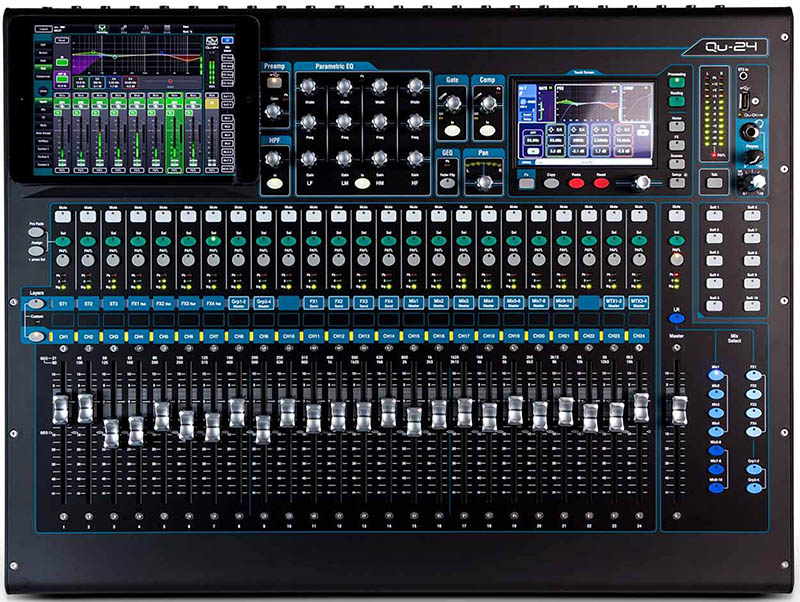Click the LM Freq knob in Parametric EQ

(344, 122)
